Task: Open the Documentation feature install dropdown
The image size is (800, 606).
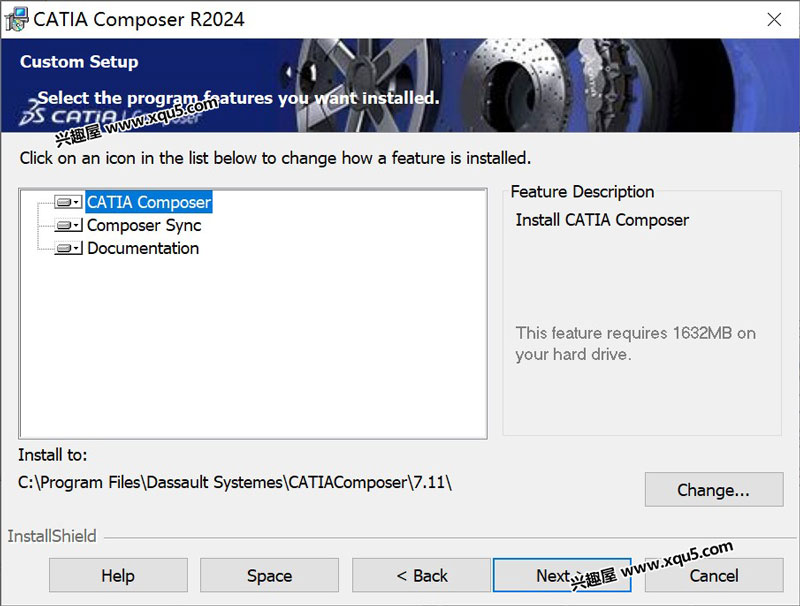Action: tap(68, 248)
